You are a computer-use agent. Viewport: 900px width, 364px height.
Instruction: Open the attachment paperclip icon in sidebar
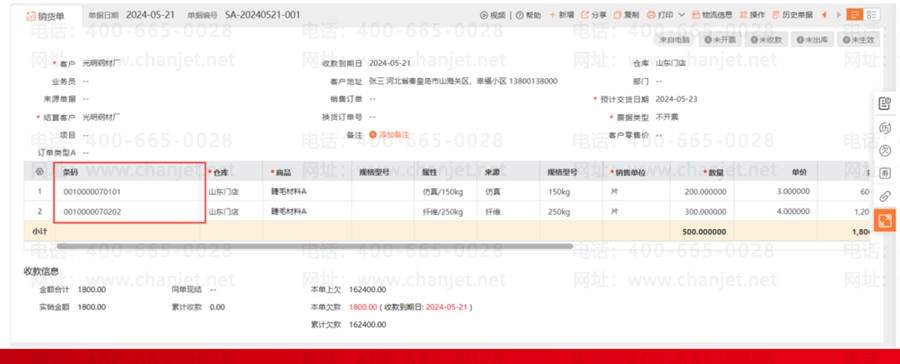[885, 196]
